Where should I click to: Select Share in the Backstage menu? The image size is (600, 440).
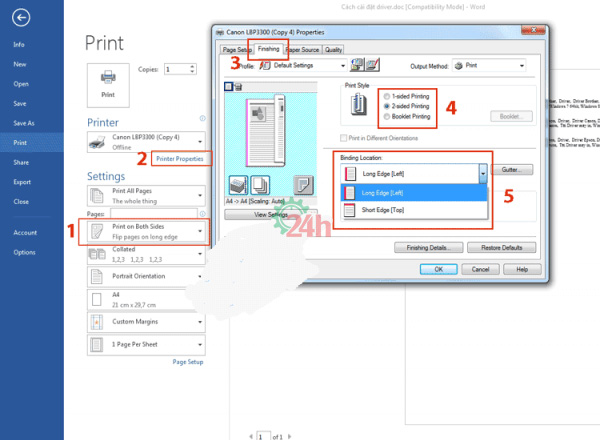(21, 162)
